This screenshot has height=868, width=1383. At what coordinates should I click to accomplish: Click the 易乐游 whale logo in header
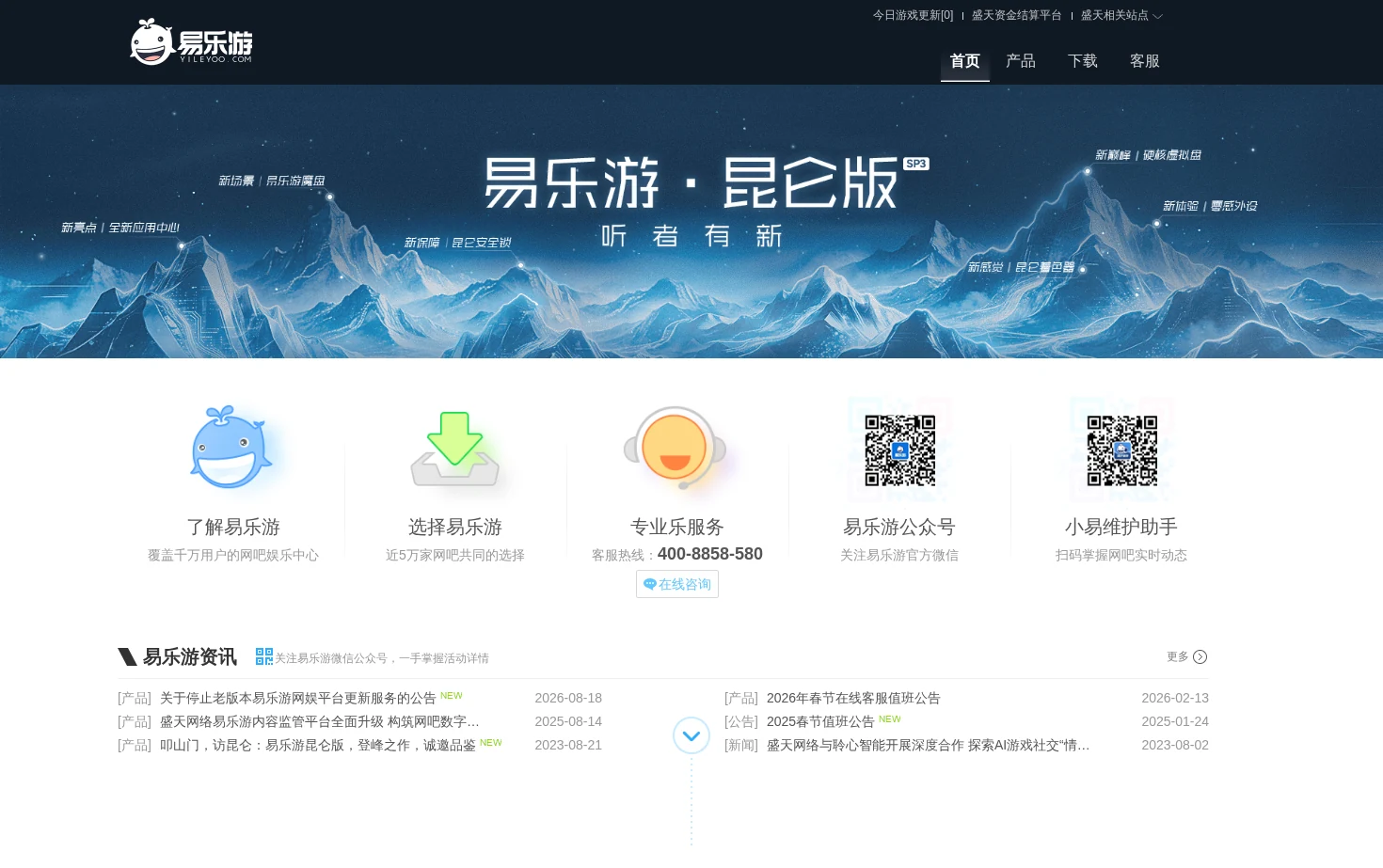point(191,42)
